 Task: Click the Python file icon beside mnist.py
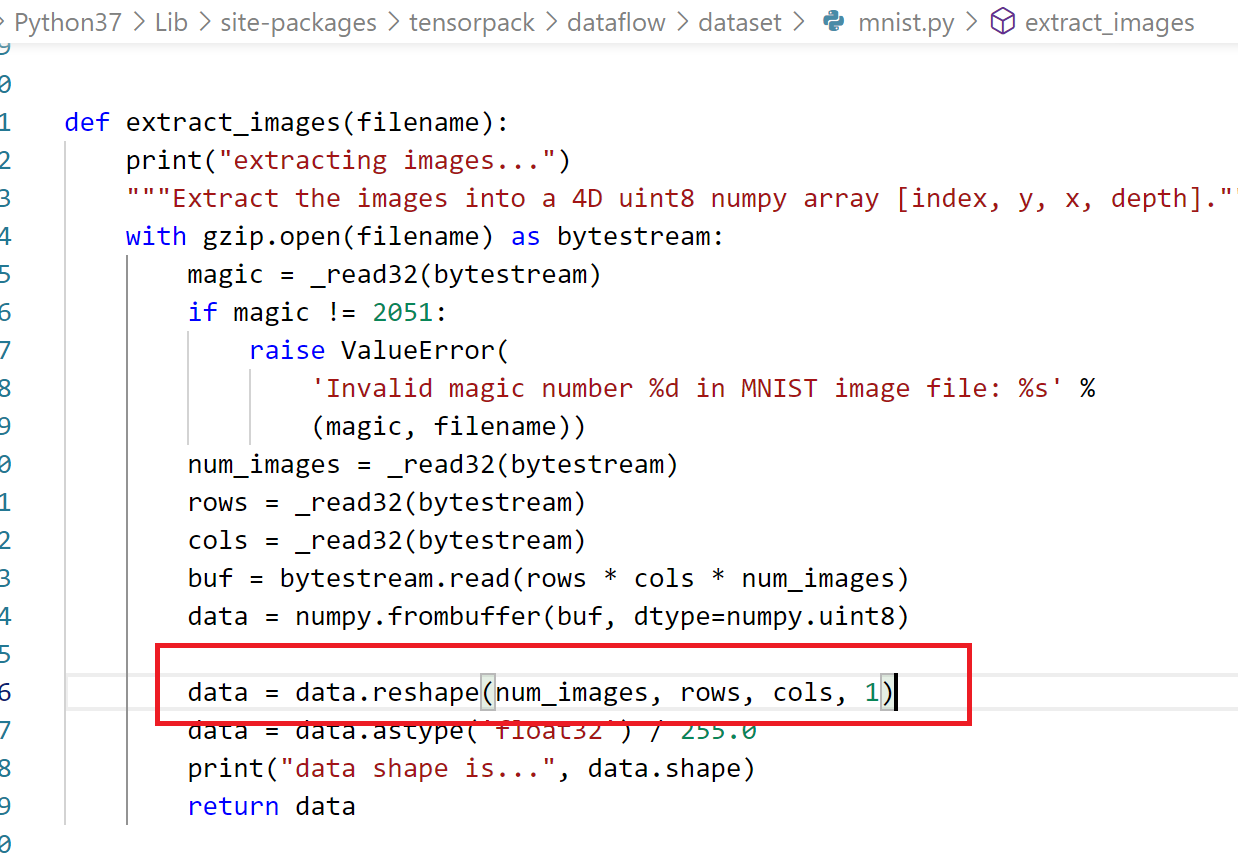tap(832, 22)
